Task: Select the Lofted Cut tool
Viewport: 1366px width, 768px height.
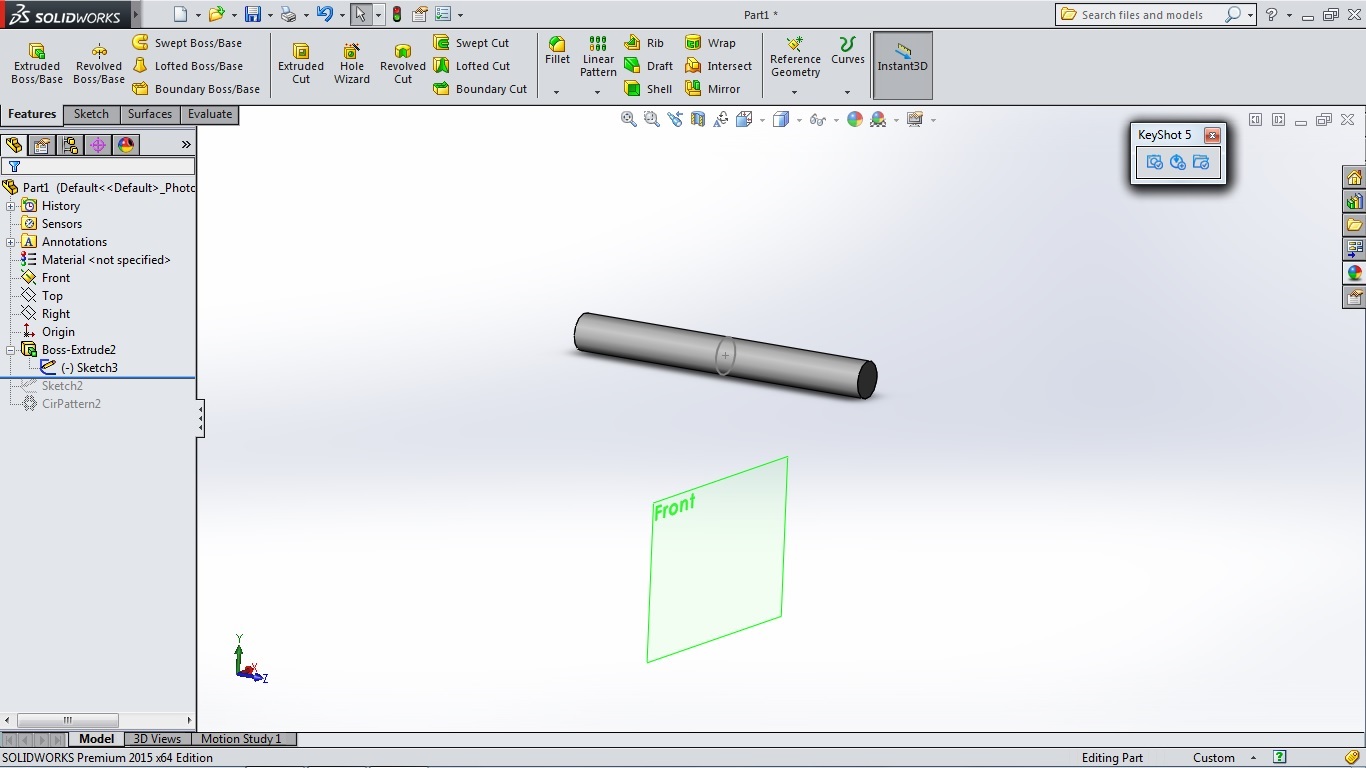Action: 471,66
